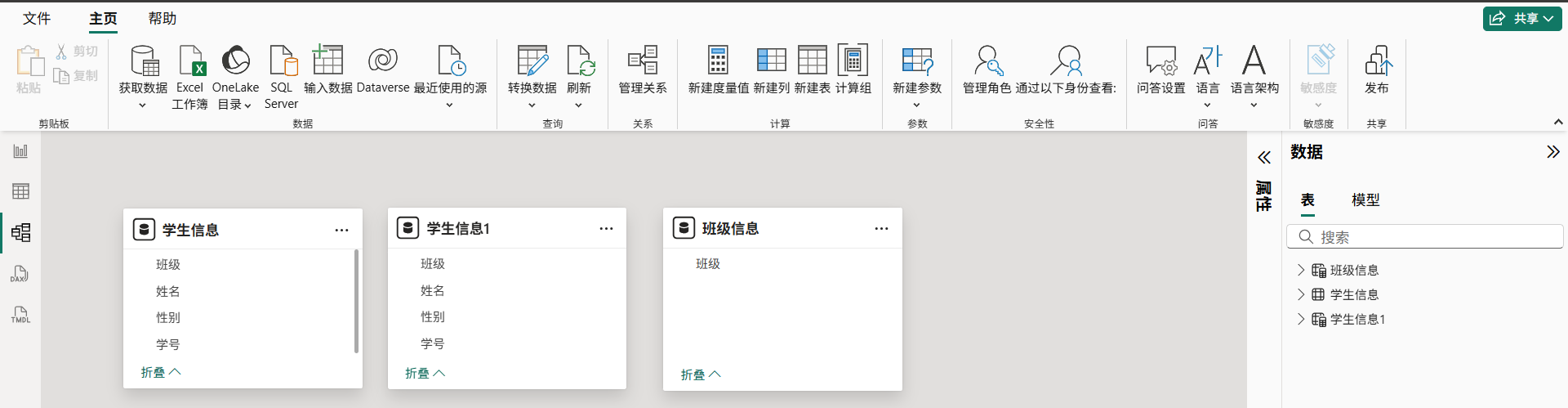Open more options on 学生信息 card
The image size is (1568, 408).
point(341,231)
